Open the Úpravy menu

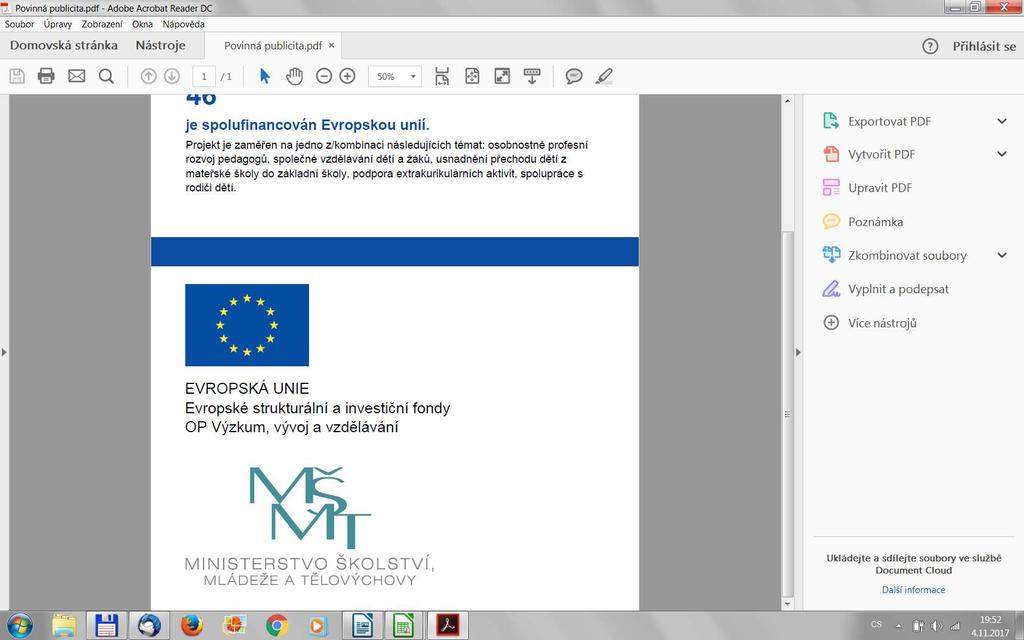[57, 24]
